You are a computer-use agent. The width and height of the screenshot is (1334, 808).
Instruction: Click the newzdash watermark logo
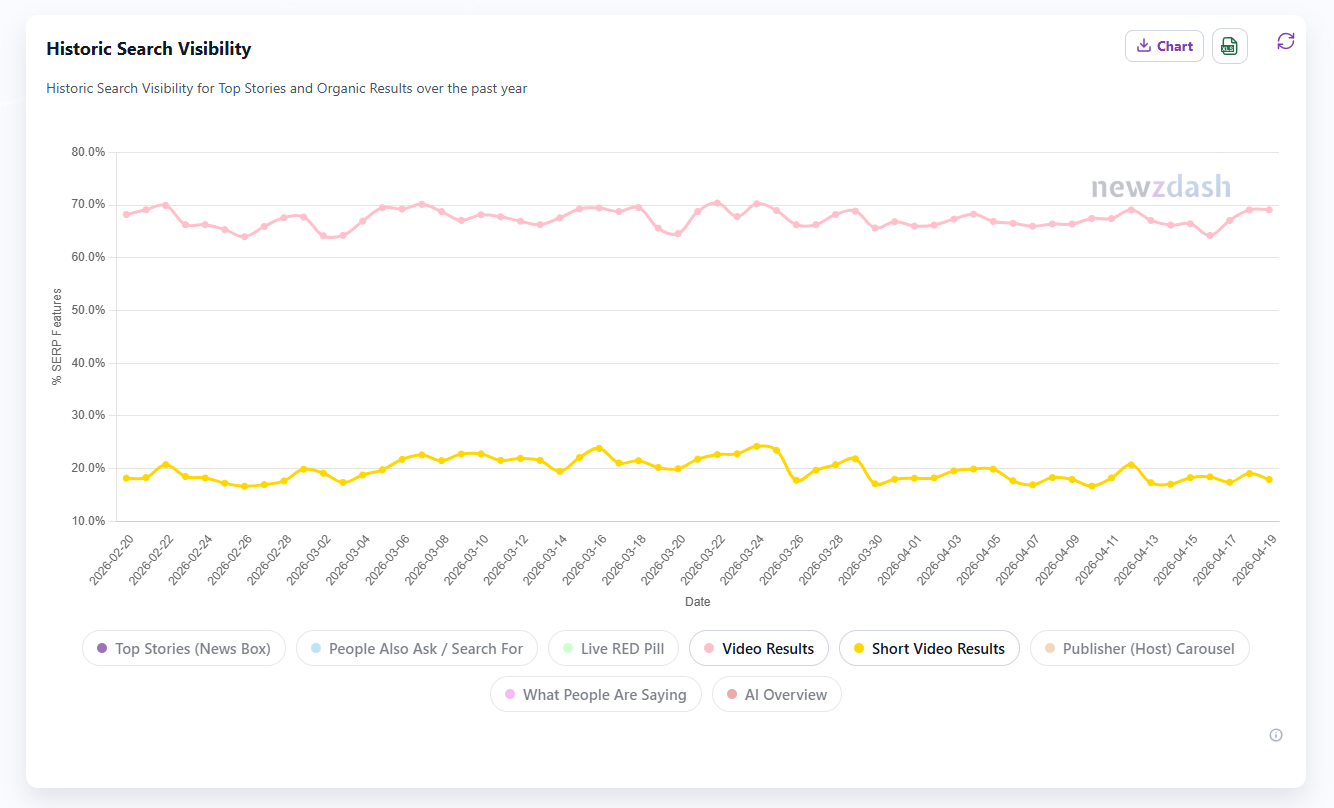click(1161, 187)
